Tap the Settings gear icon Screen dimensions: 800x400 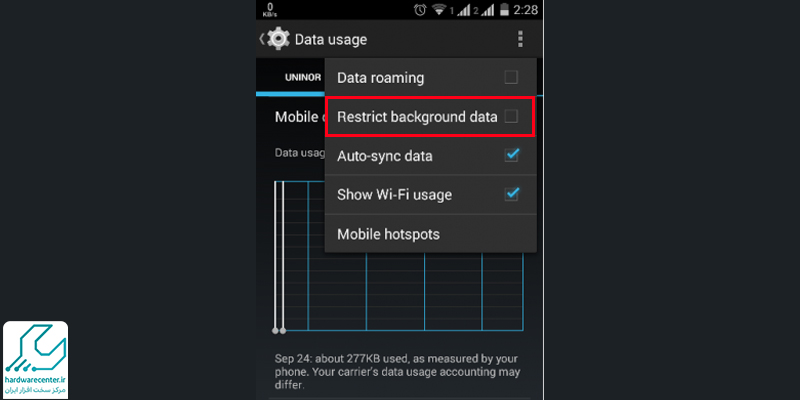click(278, 39)
